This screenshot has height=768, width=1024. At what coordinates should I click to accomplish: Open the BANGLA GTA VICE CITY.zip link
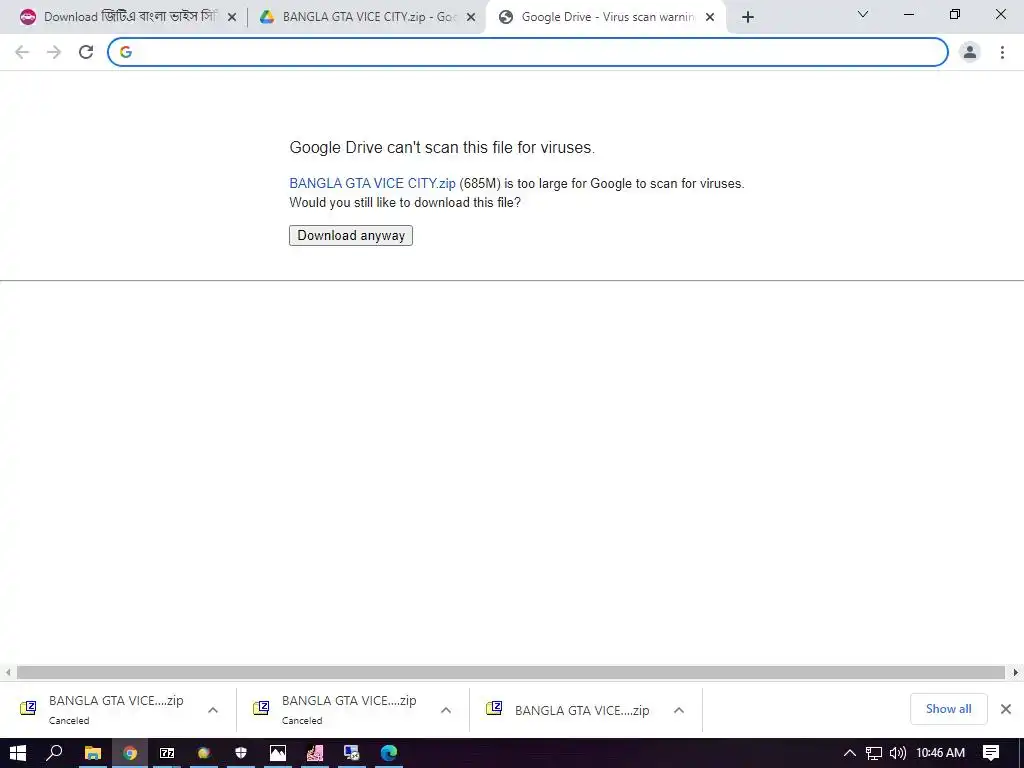pos(372,184)
